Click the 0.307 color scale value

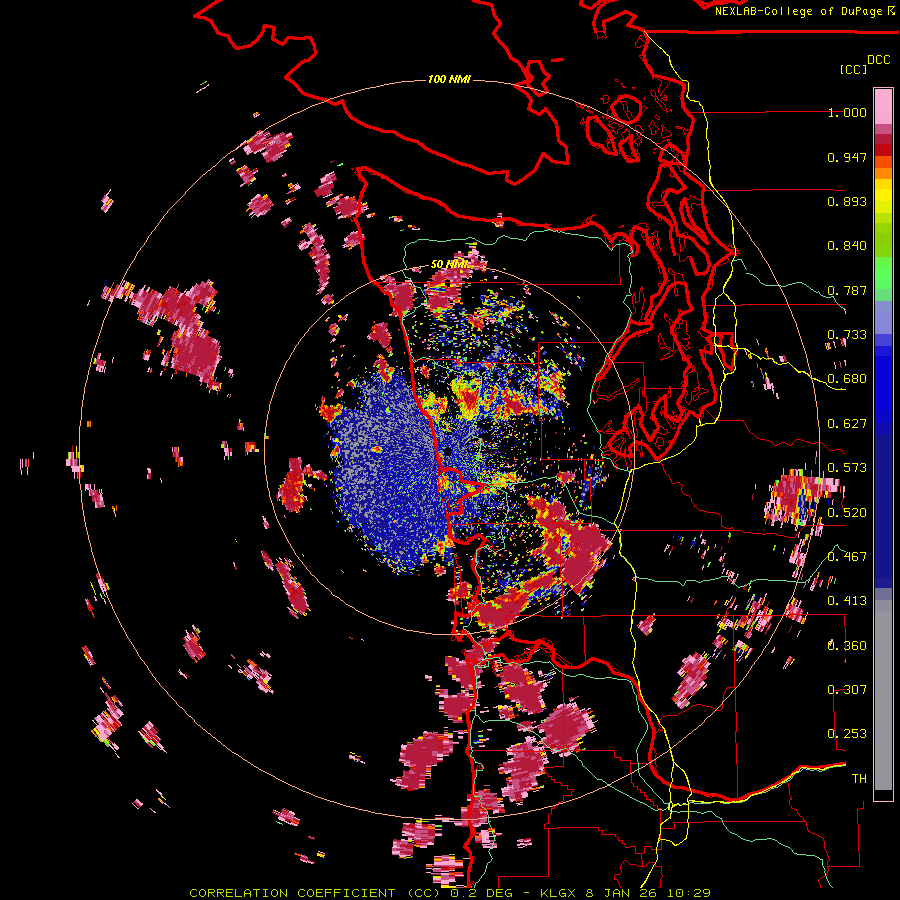tap(847, 689)
